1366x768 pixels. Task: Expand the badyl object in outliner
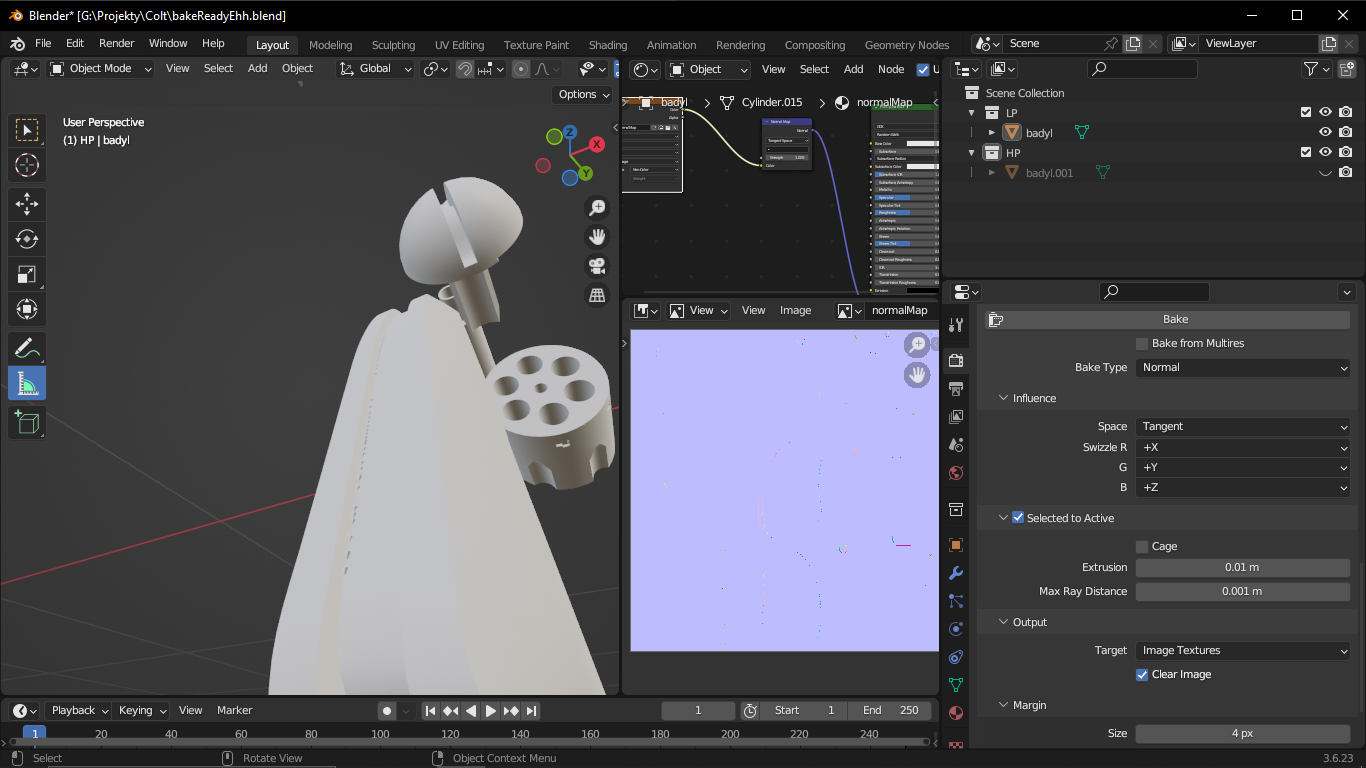[991, 132]
